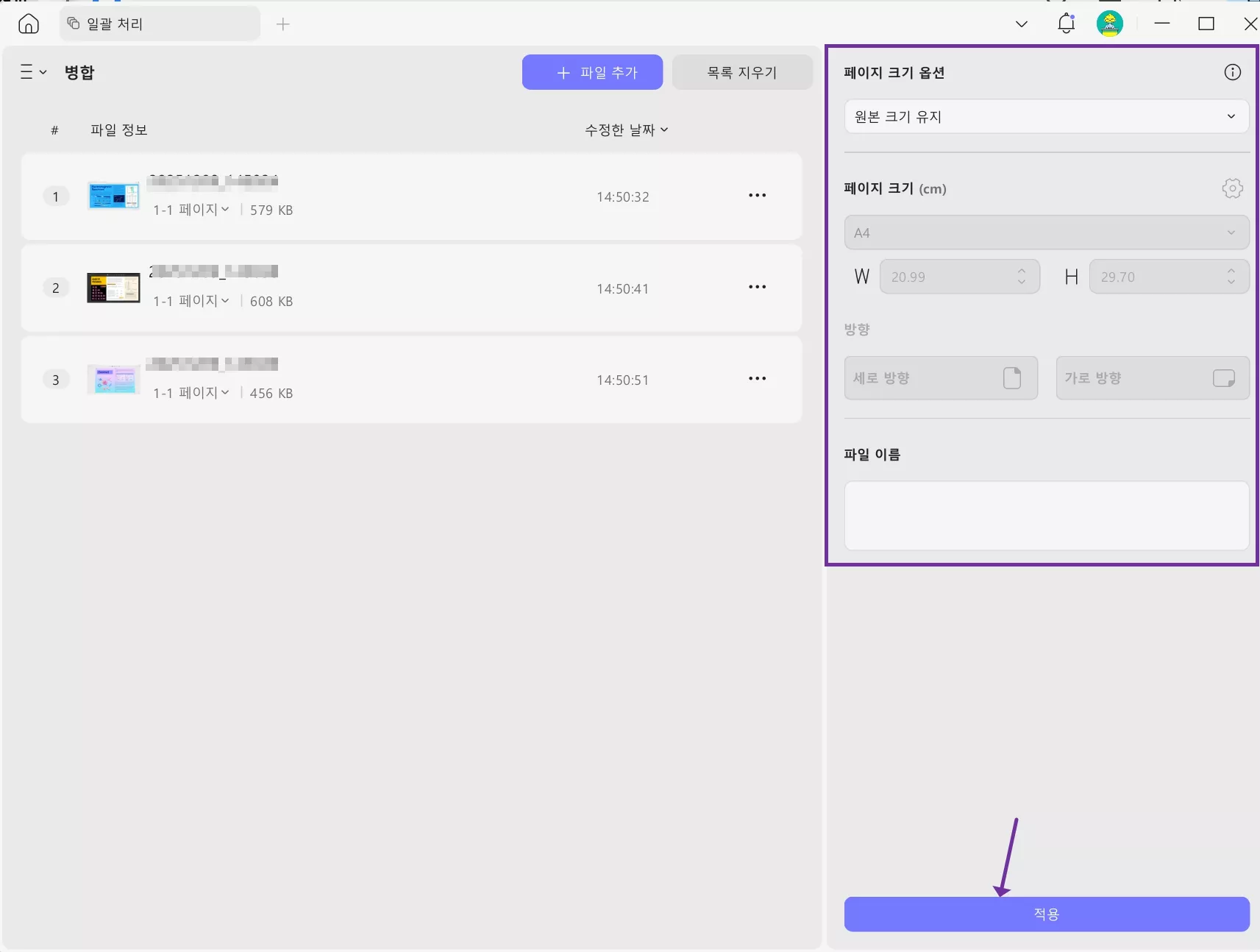Open more options for the first file
Image resolution: width=1260 pixels, height=952 pixels.
[758, 195]
